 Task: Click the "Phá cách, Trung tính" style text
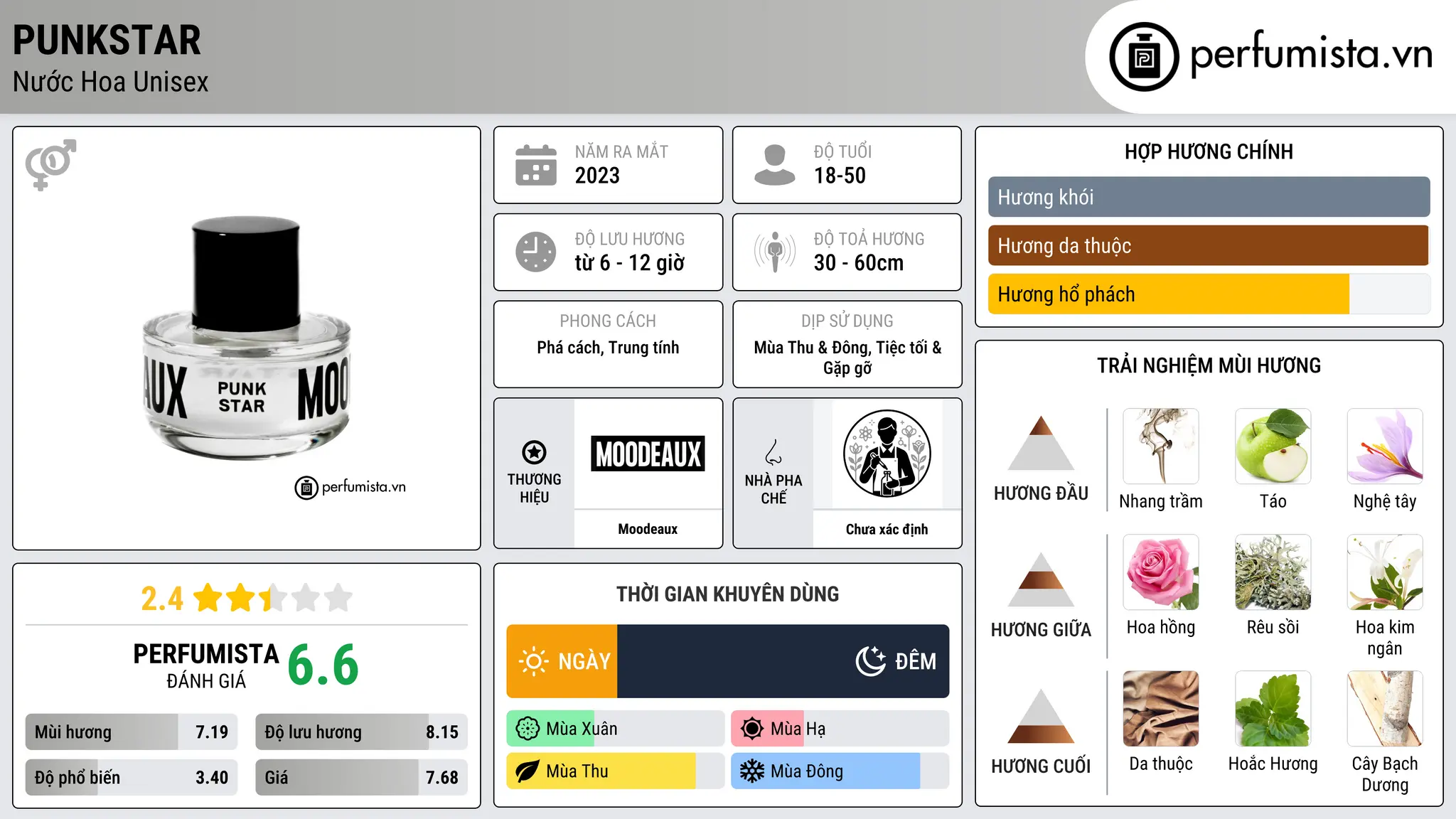click(x=608, y=348)
